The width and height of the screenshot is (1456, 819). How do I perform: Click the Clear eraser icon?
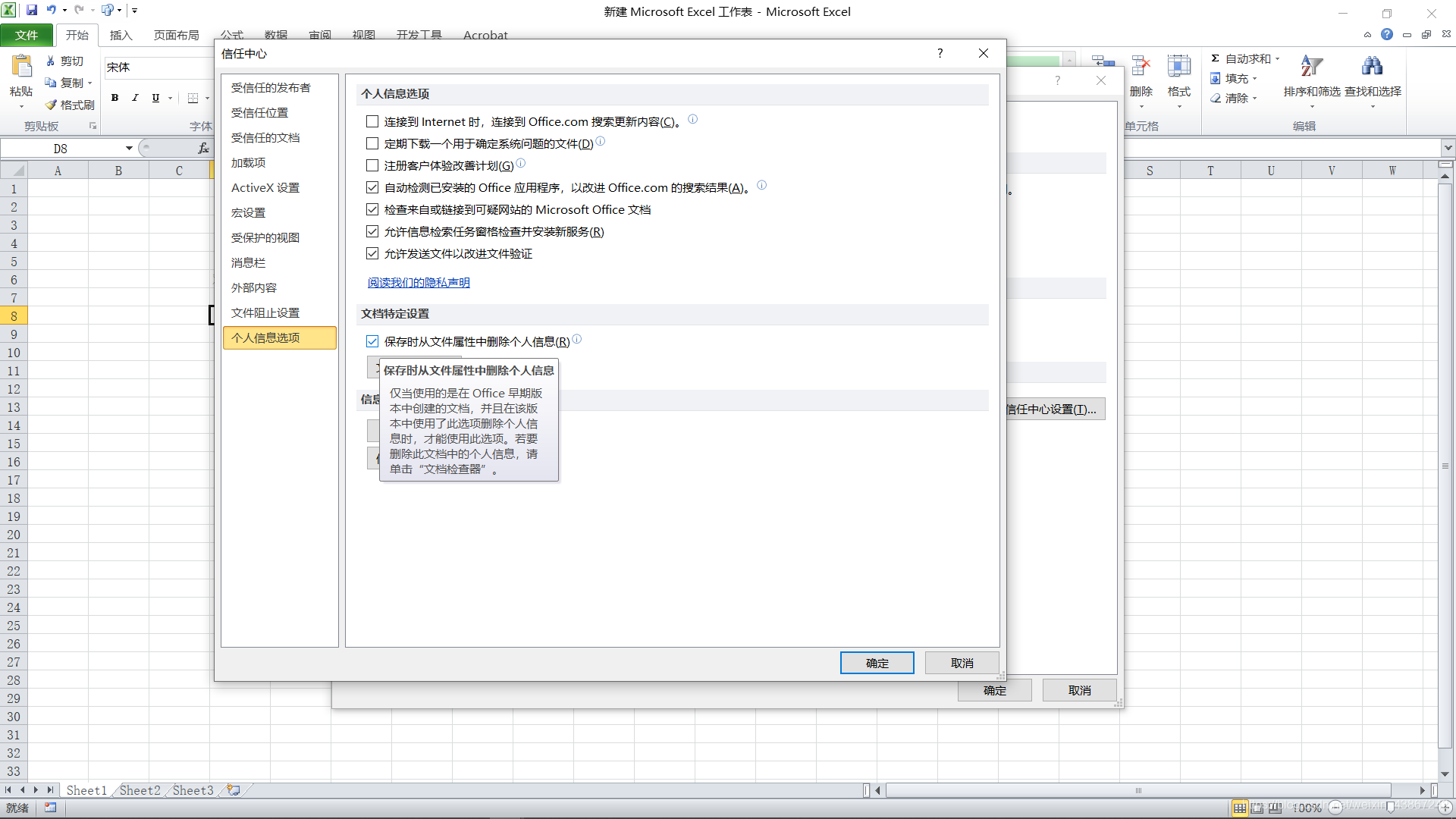point(1215,98)
